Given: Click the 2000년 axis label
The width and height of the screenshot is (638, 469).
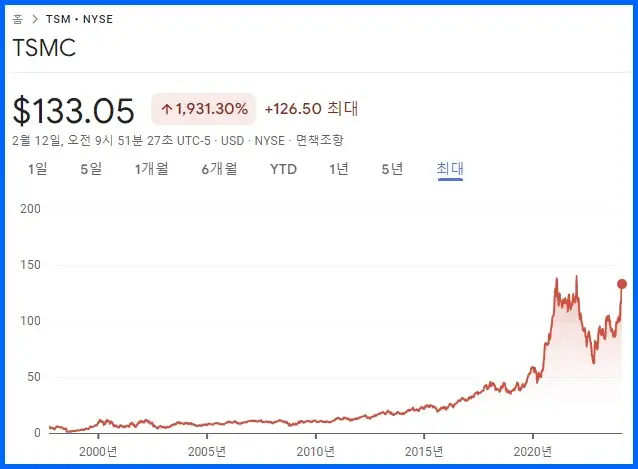Looking at the screenshot, I should [x=98, y=451].
